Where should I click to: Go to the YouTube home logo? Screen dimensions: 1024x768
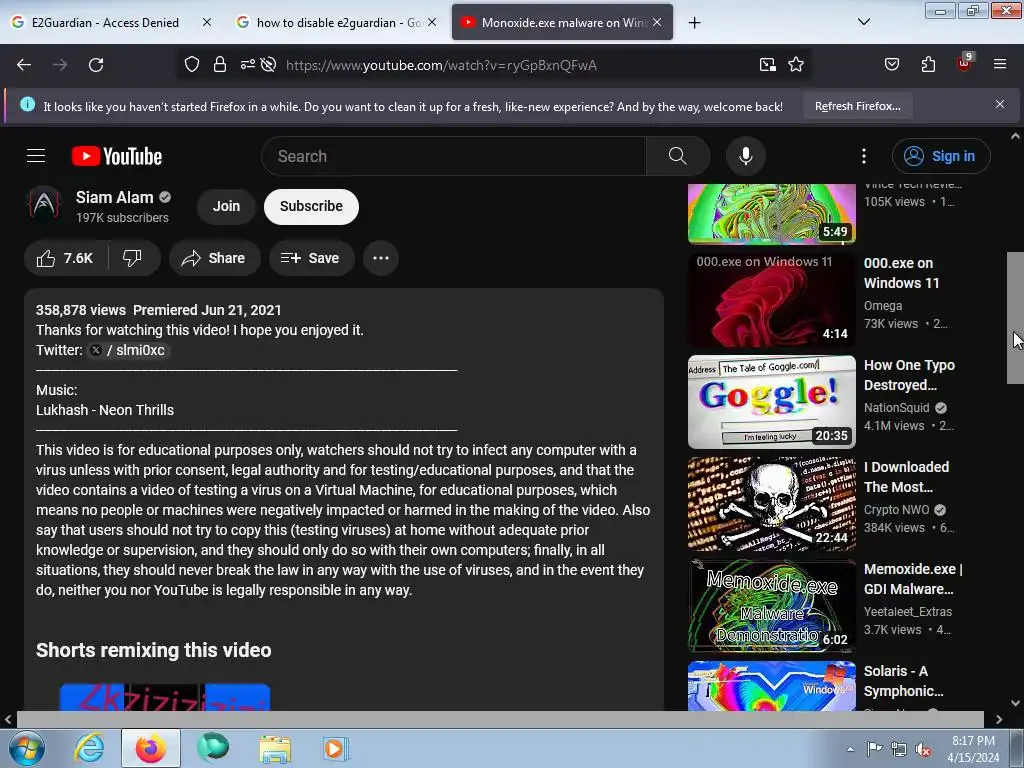(117, 156)
